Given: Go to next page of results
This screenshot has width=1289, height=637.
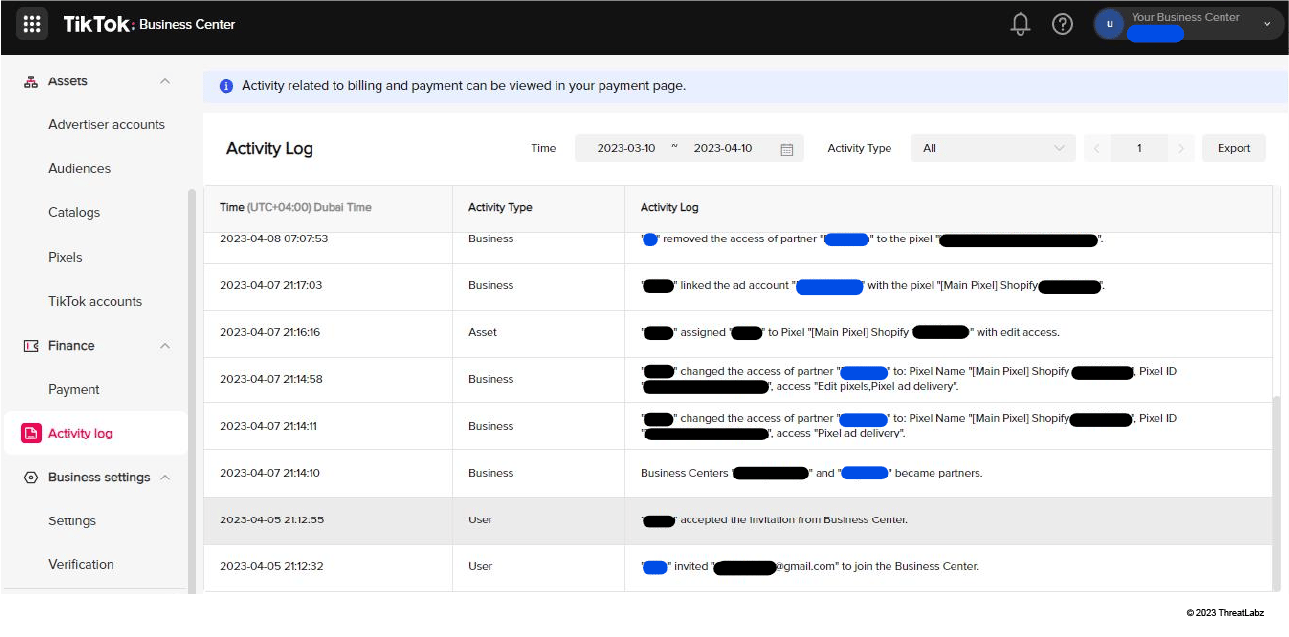Looking at the screenshot, I should coord(1181,148).
